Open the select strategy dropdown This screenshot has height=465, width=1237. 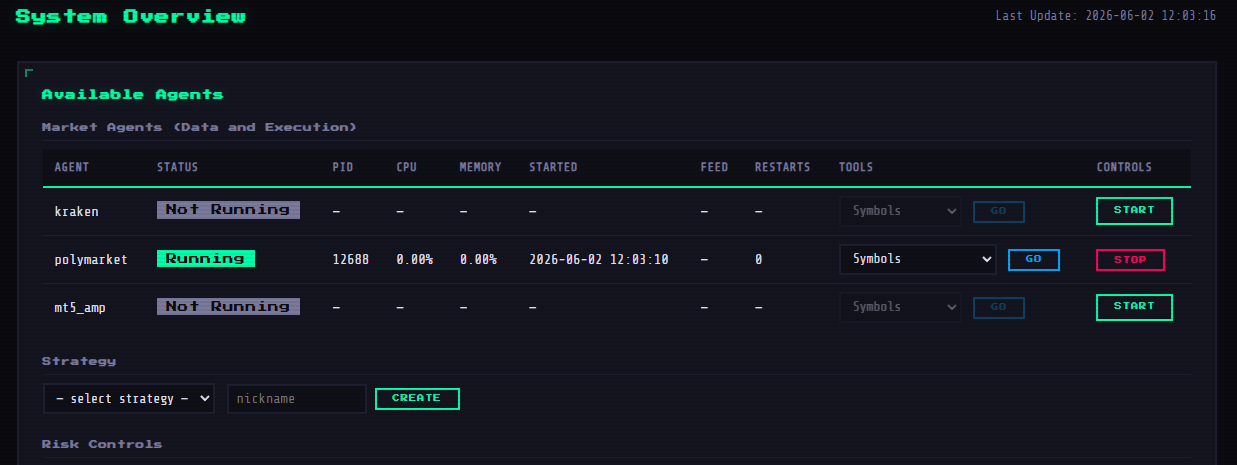(129, 399)
